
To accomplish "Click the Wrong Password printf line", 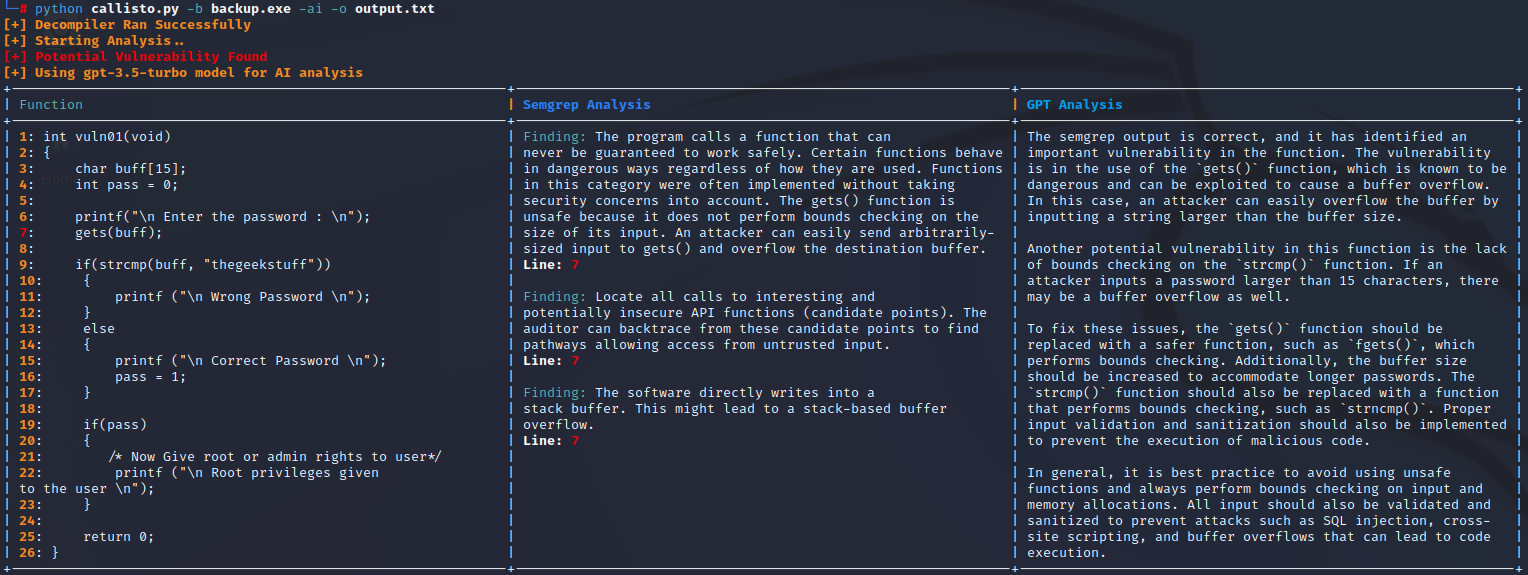I will (242, 297).
